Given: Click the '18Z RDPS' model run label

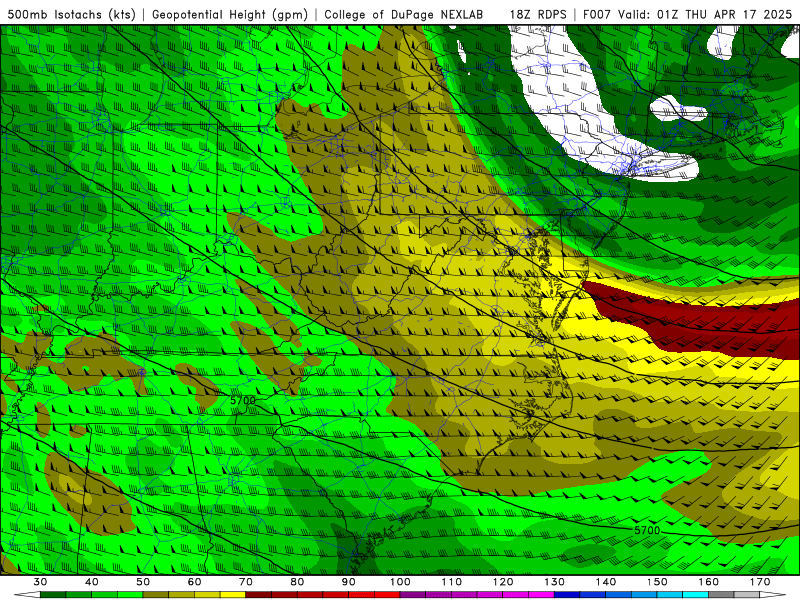Looking at the screenshot, I should 538,14.
